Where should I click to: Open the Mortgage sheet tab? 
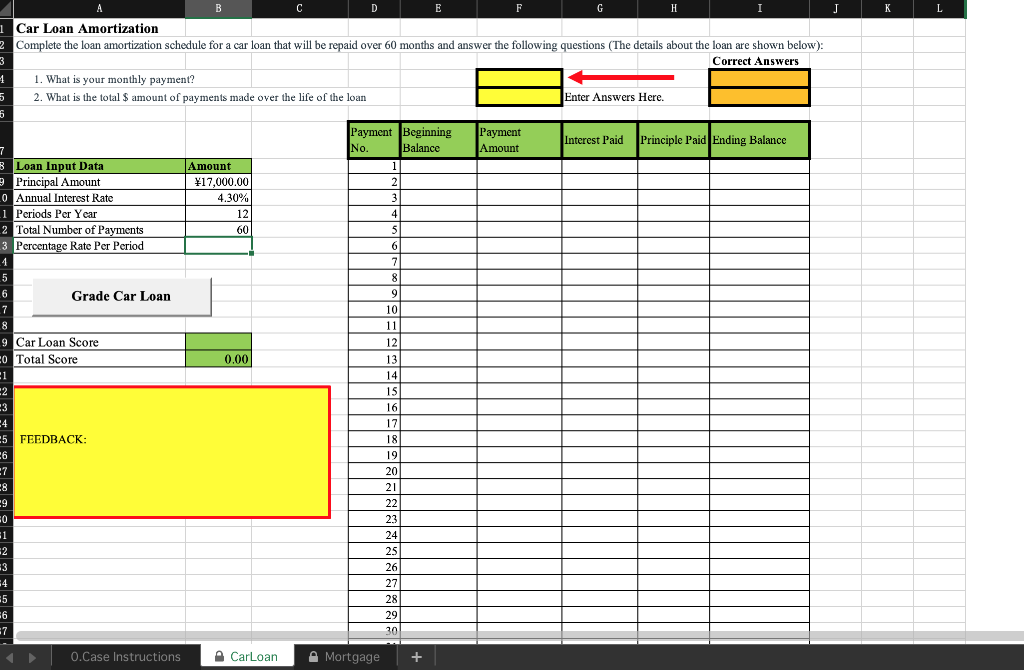coord(344,657)
